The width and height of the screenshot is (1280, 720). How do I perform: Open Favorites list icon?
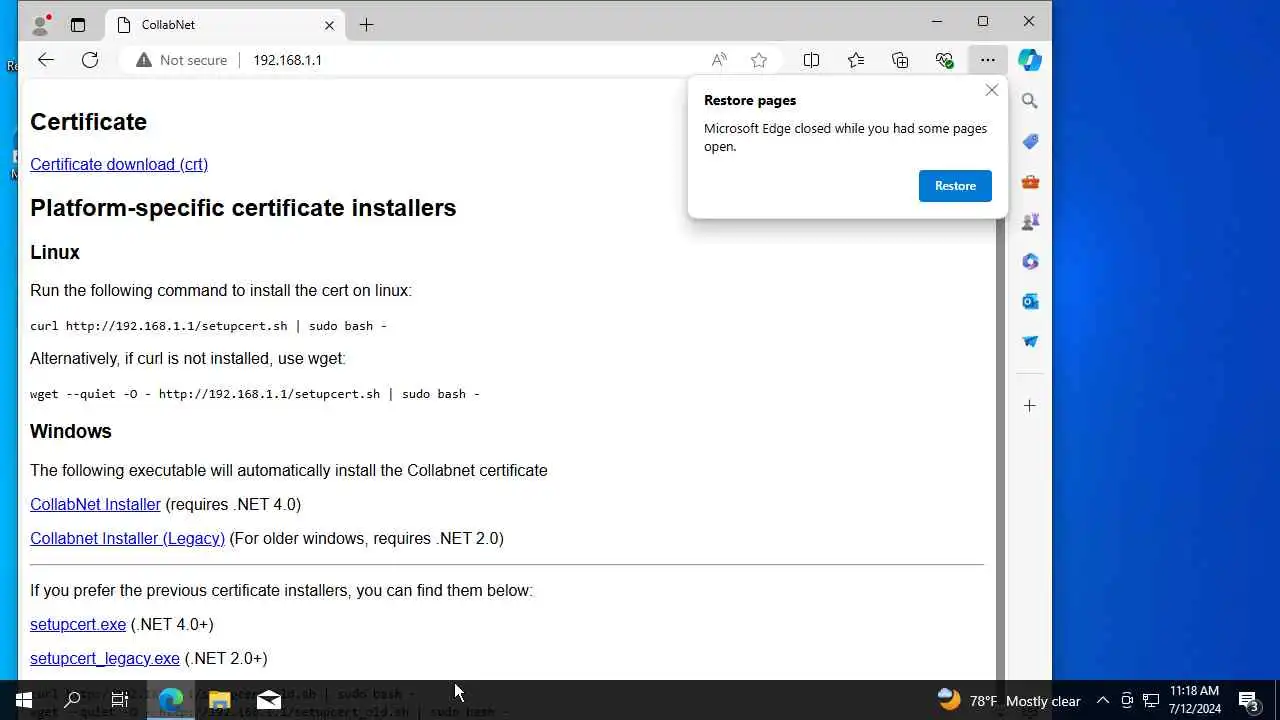point(856,60)
